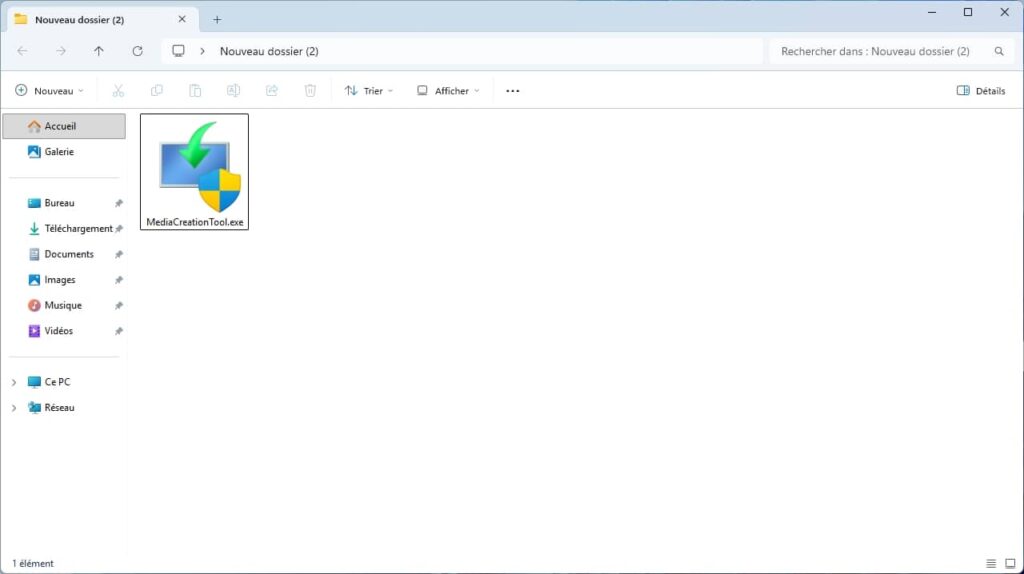Click the Copy icon in toolbar
1024x574 pixels.
click(x=157, y=91)
